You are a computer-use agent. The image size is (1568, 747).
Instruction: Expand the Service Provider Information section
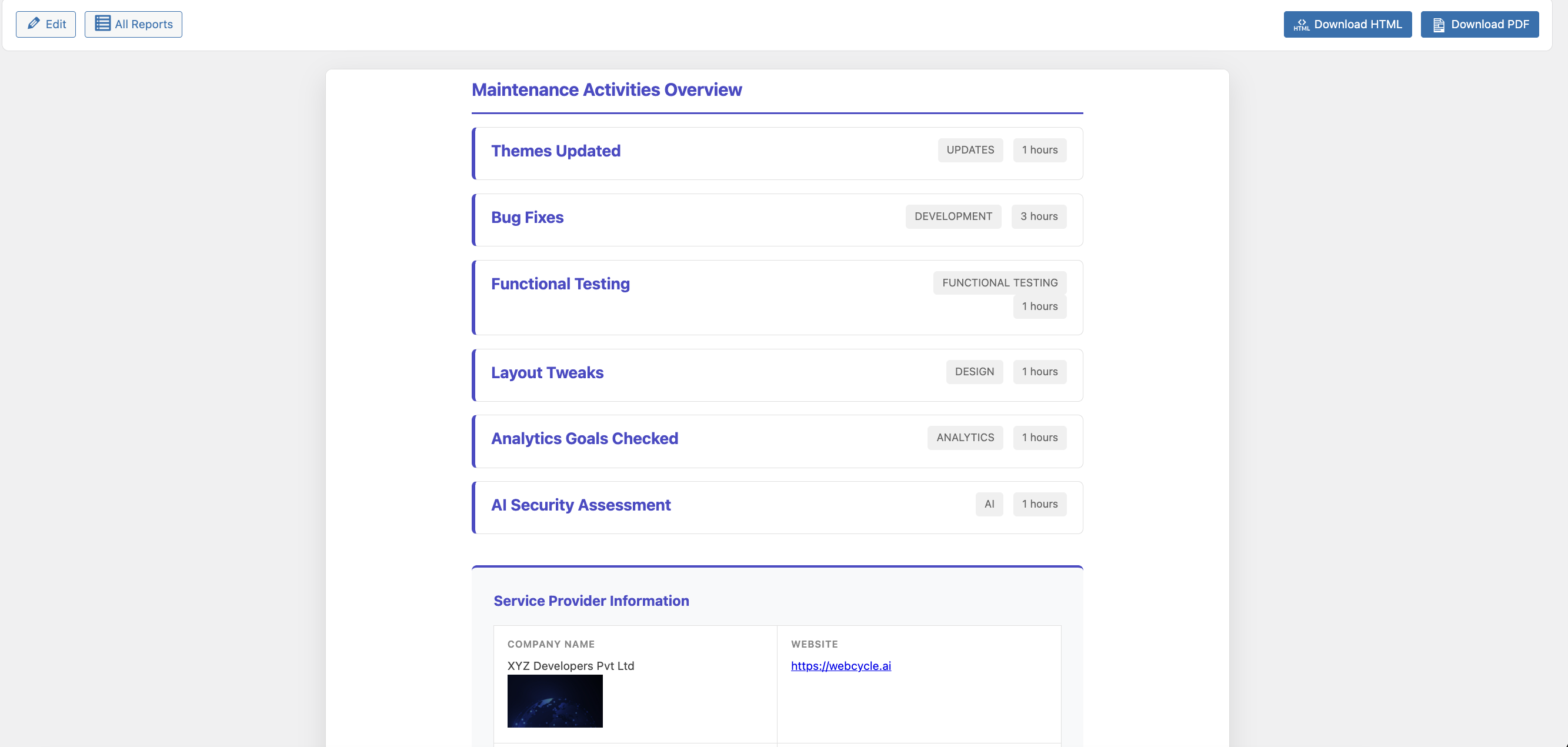[x=591, y=601]
